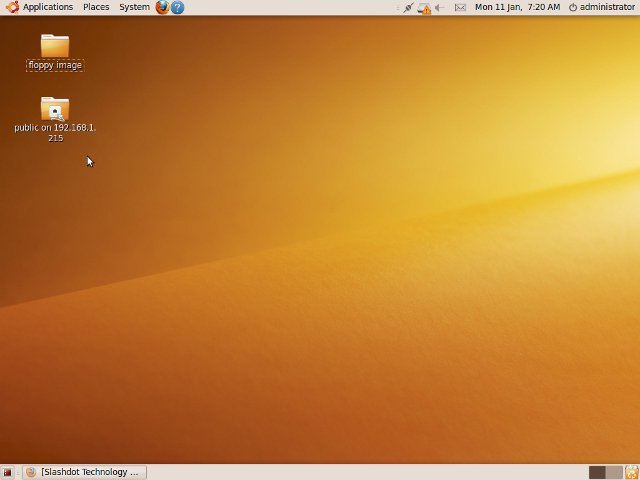Open the mail envelope indicator

pos(460,7)
